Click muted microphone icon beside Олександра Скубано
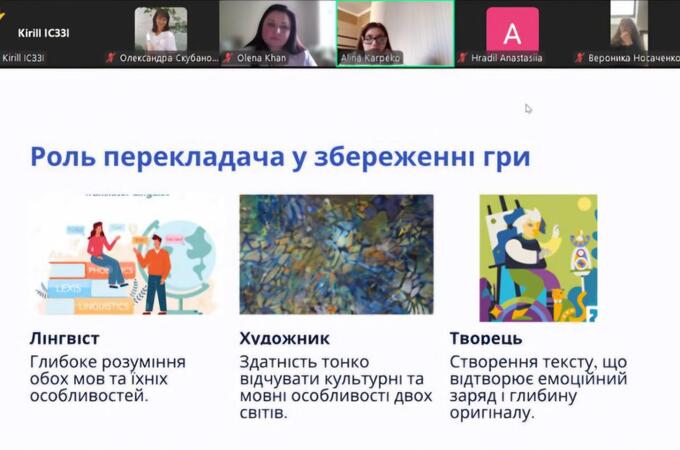 [111, 58]
